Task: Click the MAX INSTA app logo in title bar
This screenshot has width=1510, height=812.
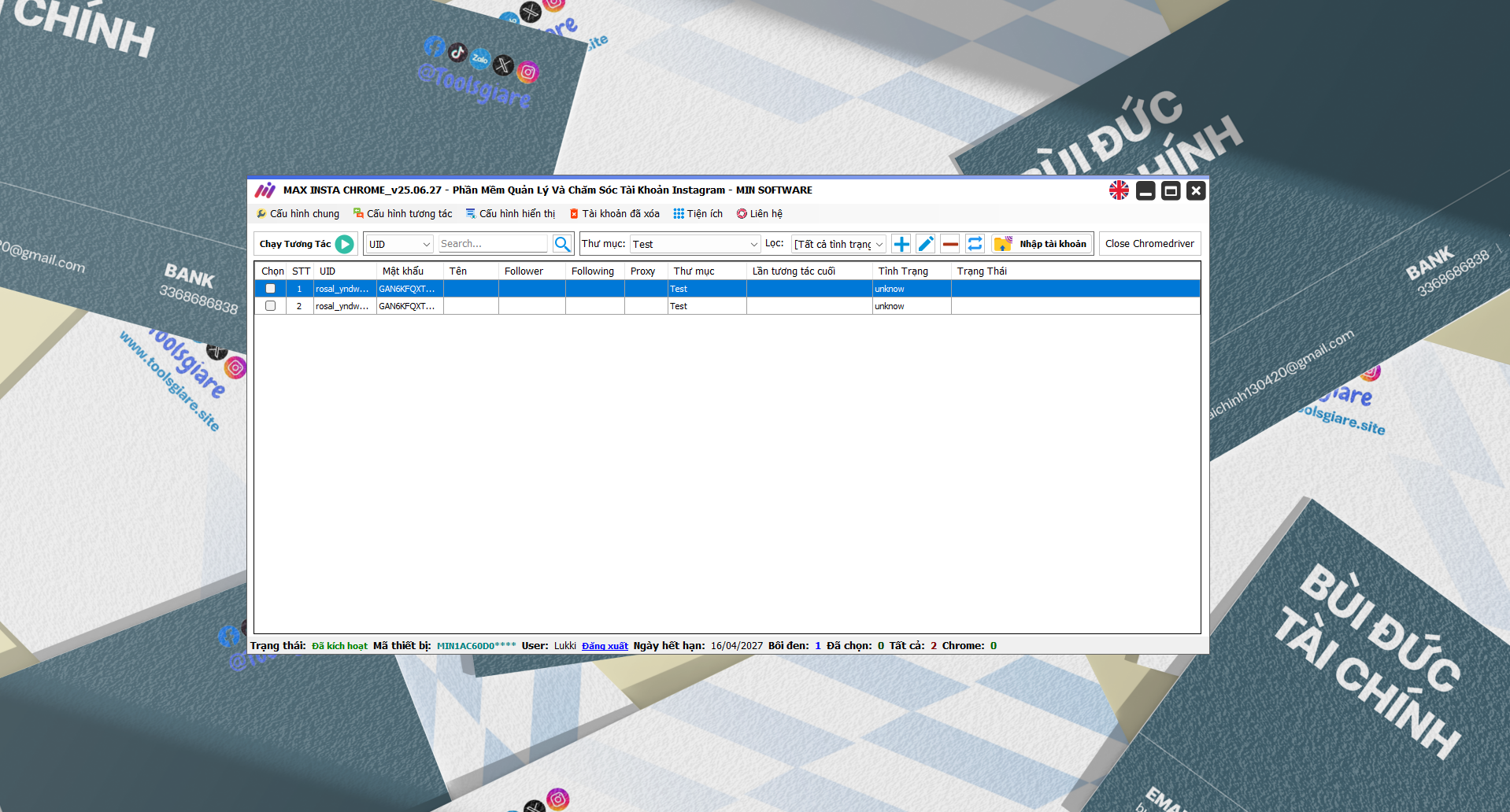Action: click(x=265, y=190)
